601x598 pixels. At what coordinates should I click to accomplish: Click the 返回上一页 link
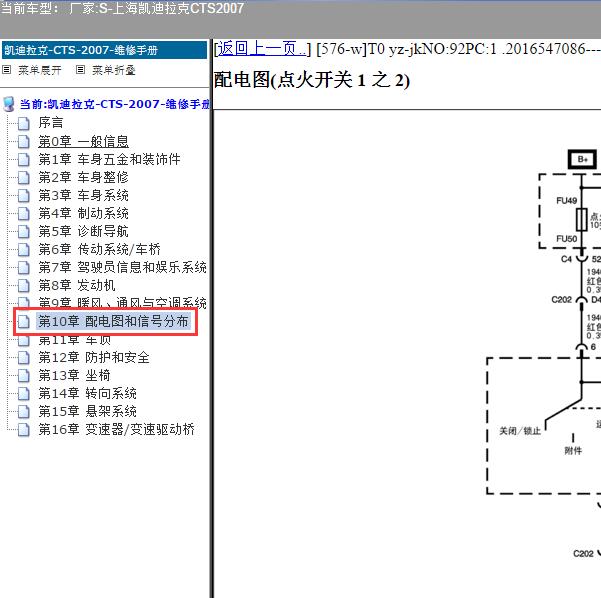262,49
